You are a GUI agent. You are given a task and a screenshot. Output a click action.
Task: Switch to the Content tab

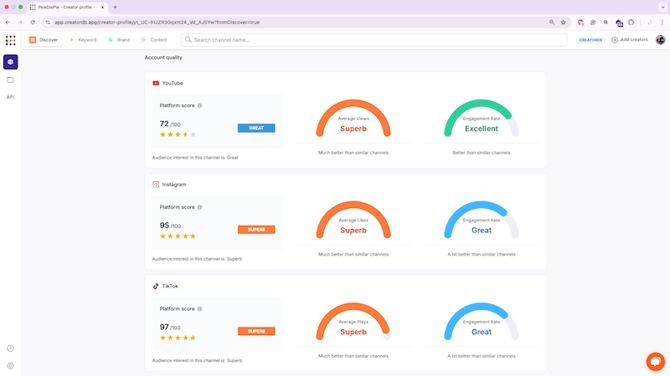pyautogui.click(x=154, y=40)
